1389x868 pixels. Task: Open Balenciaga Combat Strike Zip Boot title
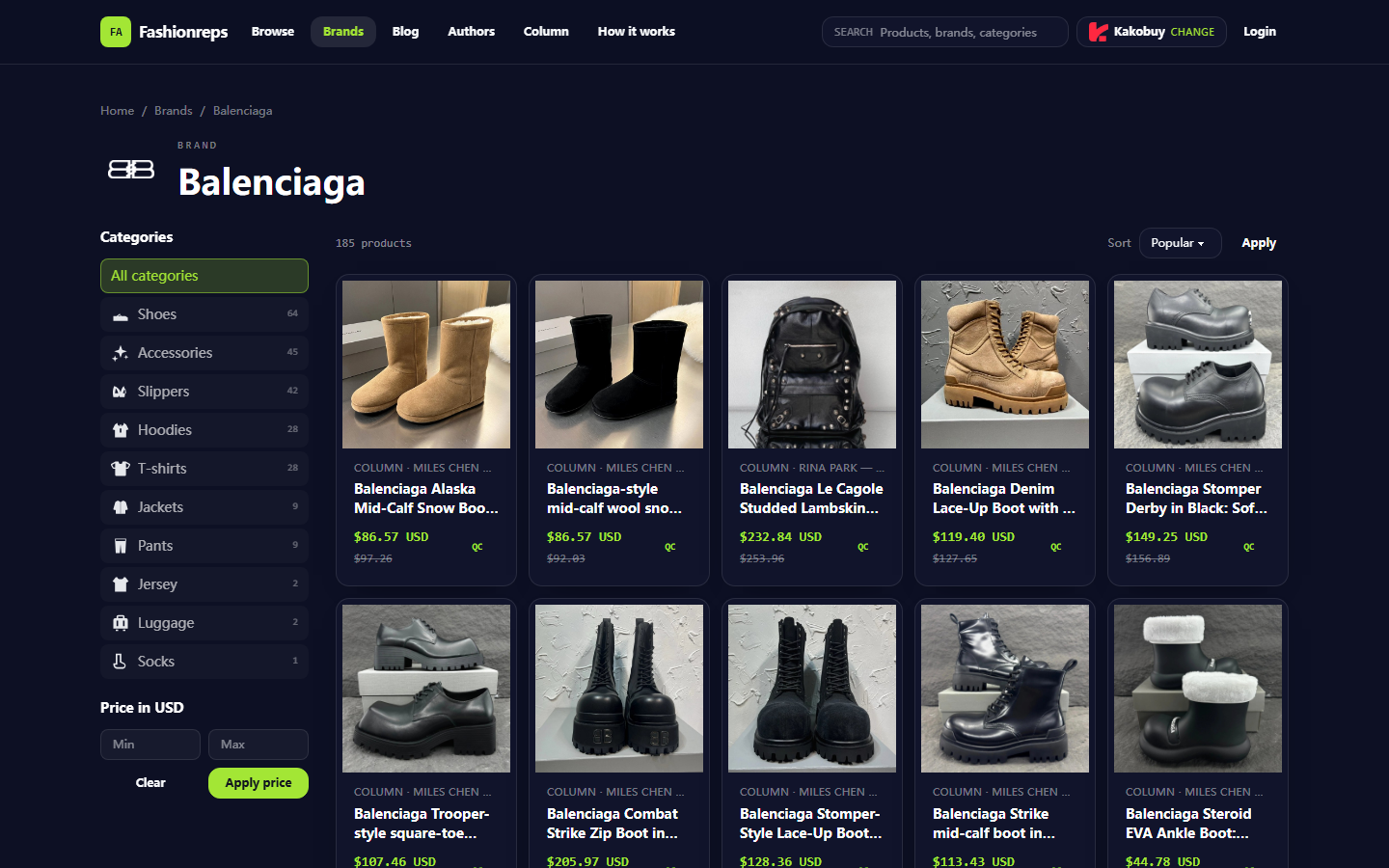coord(613,824)
